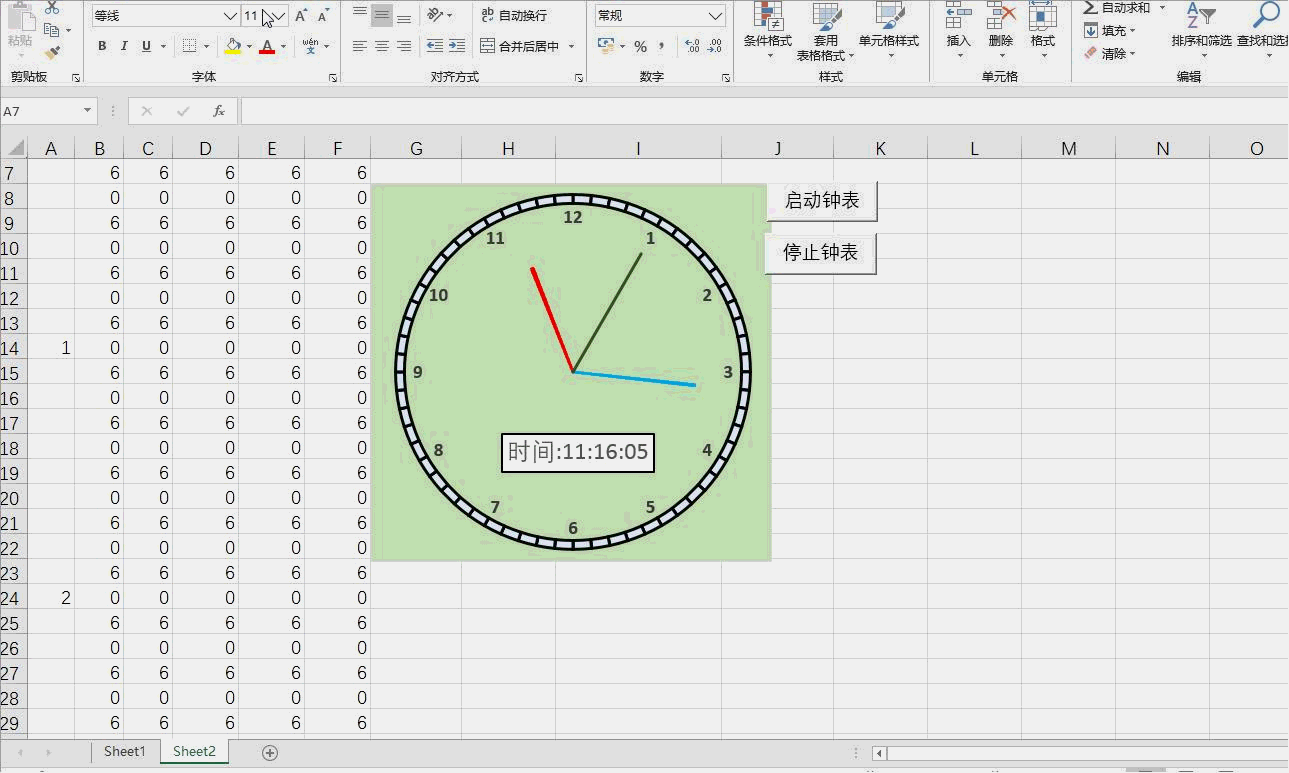This screenshot has height=773, width=1289.
Task: Center text horizontally
Action: point(382,46)
